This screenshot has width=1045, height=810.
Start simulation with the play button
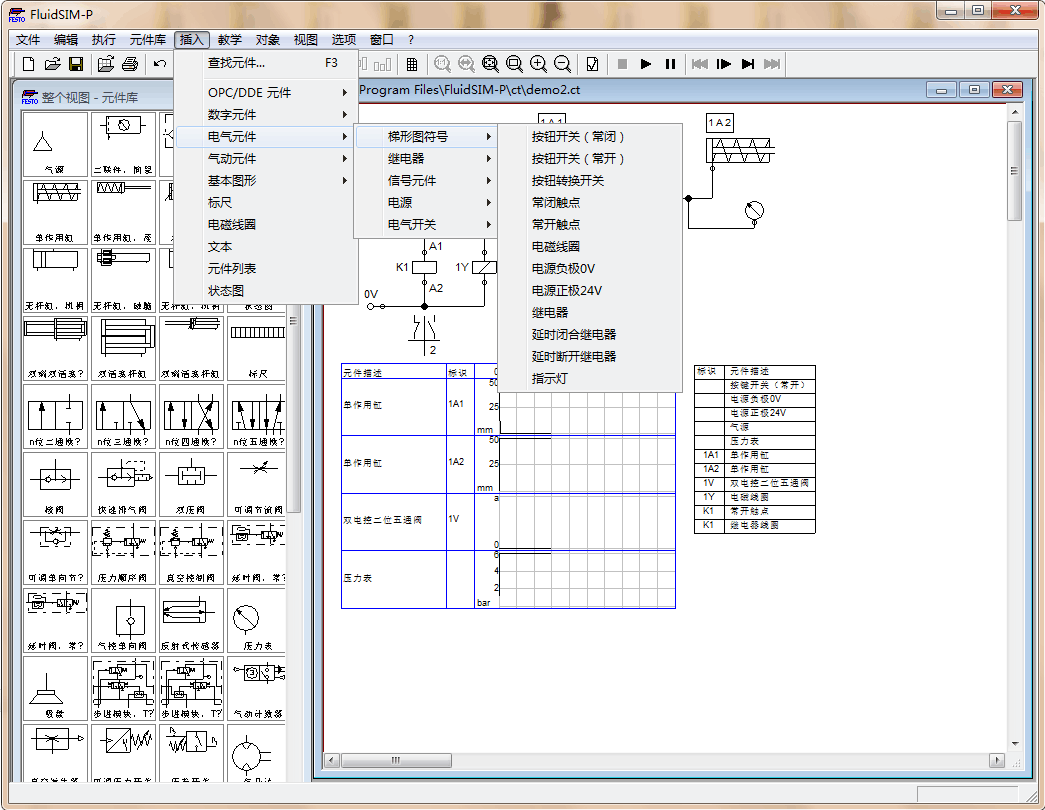[646, 64]
